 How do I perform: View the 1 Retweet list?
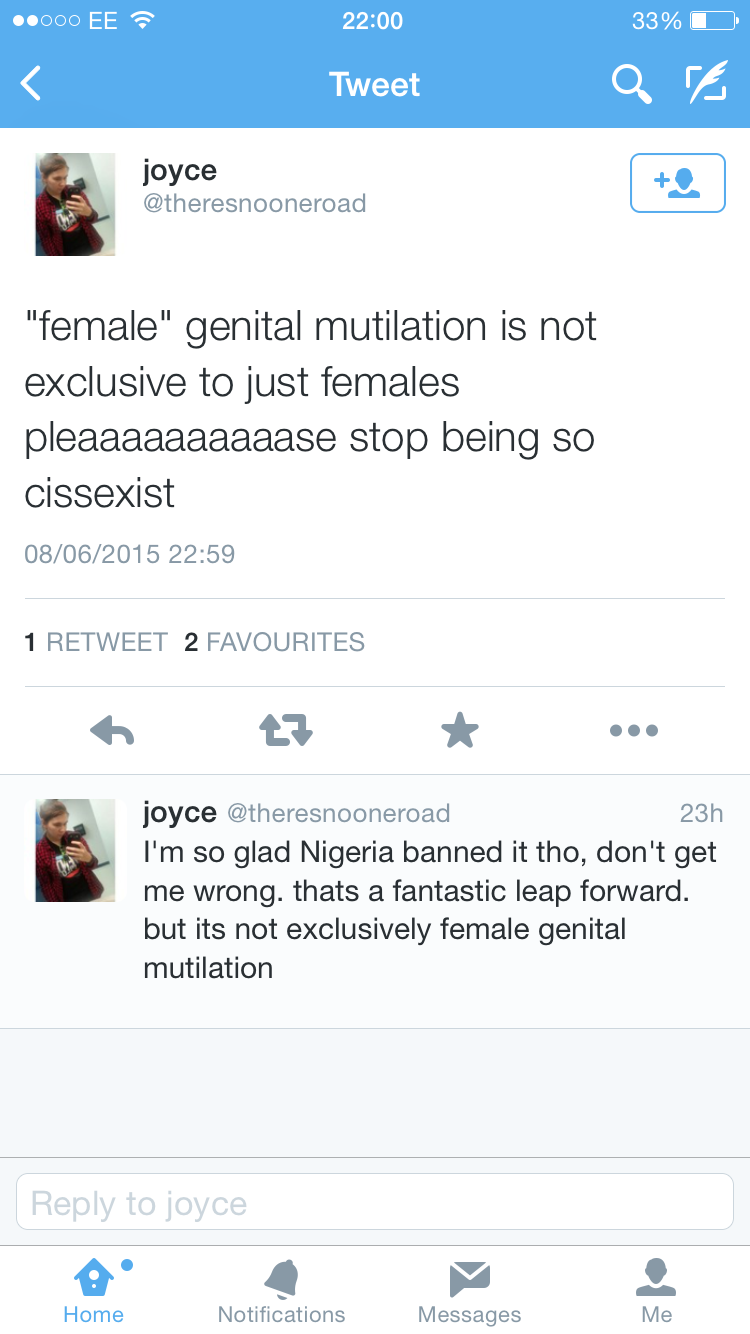pos(96,642)
